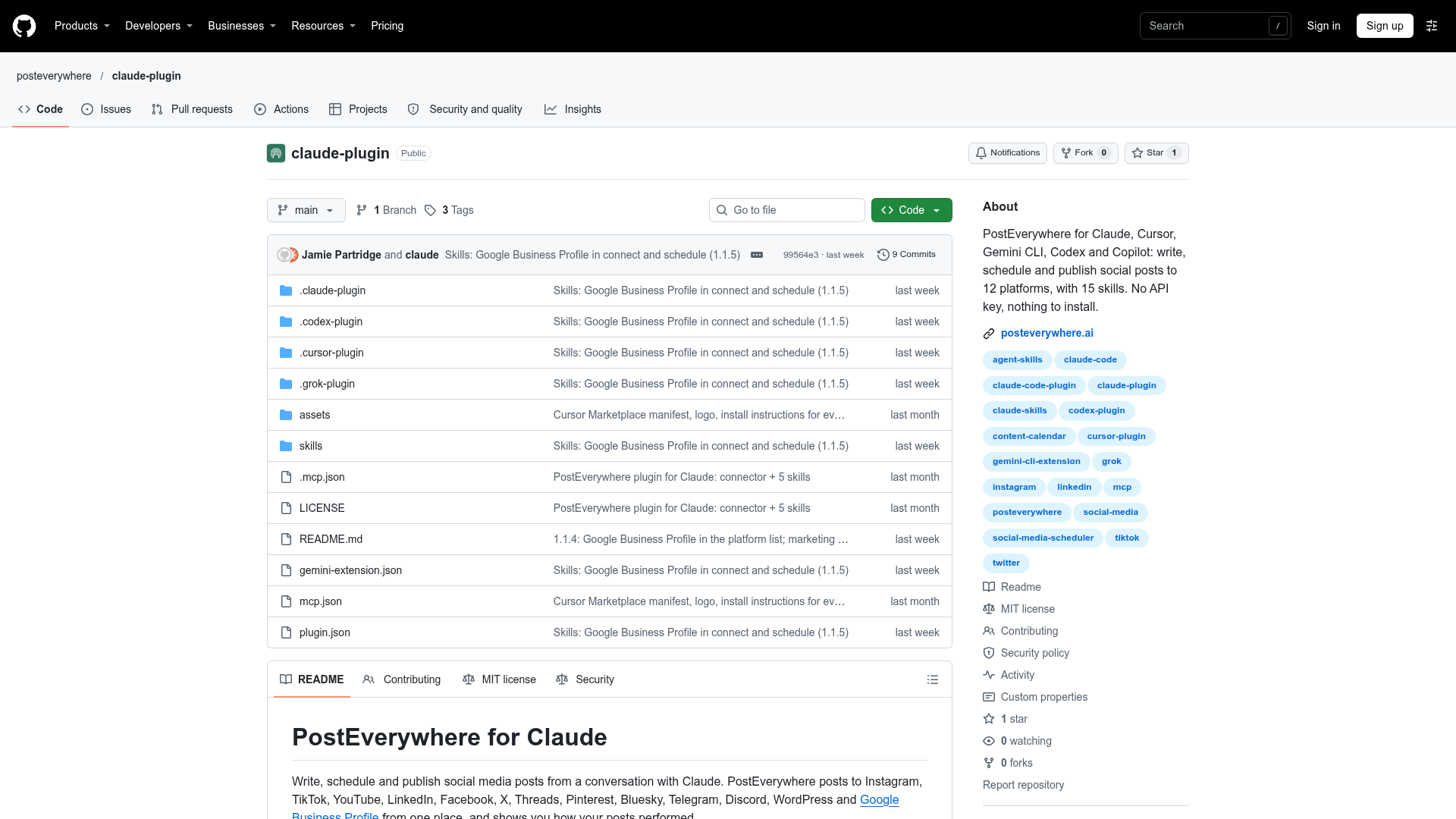Select the MIT license README tab
1456x819 pixels.
[499, 679]
